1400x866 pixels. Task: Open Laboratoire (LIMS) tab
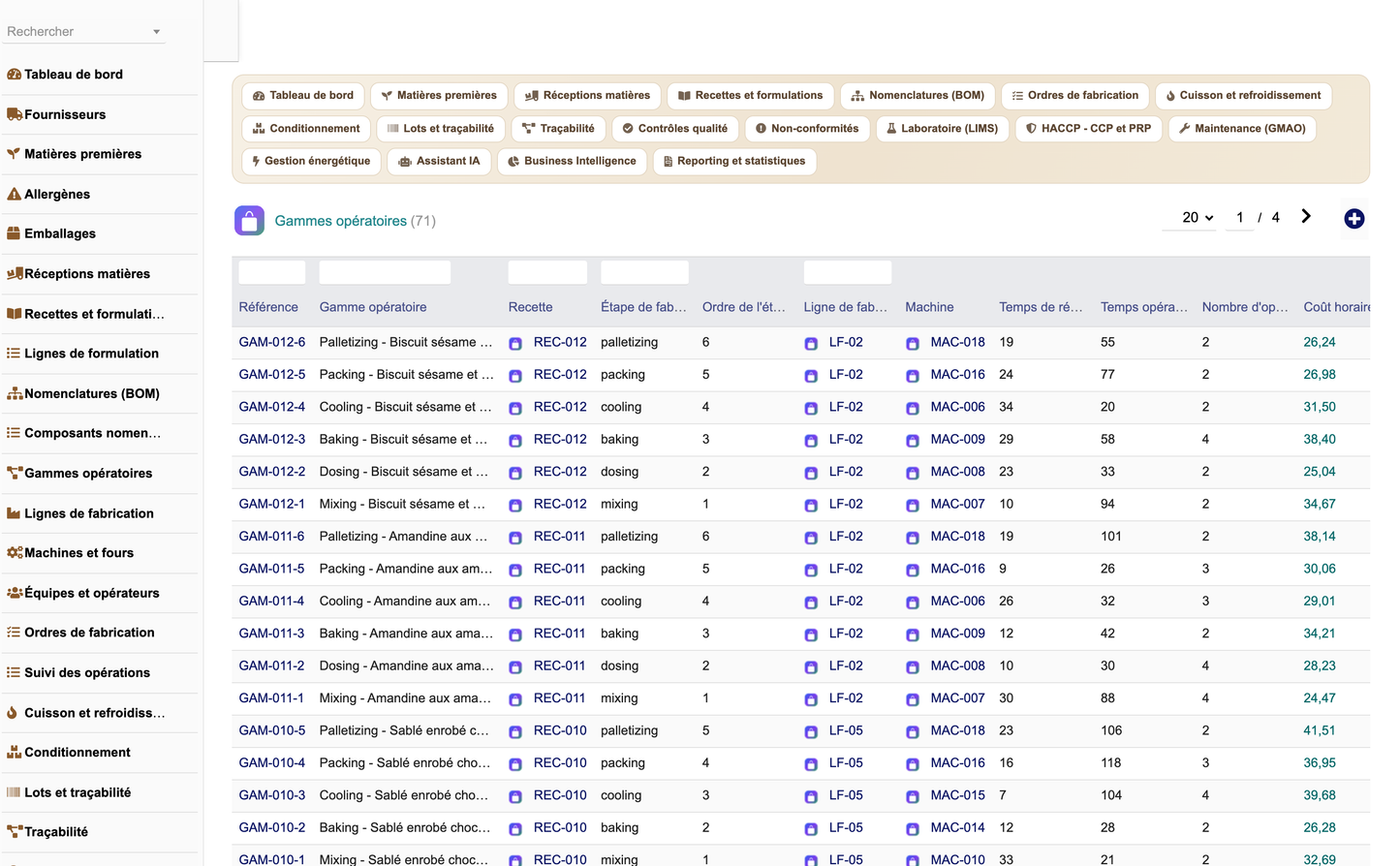[943, 129]
